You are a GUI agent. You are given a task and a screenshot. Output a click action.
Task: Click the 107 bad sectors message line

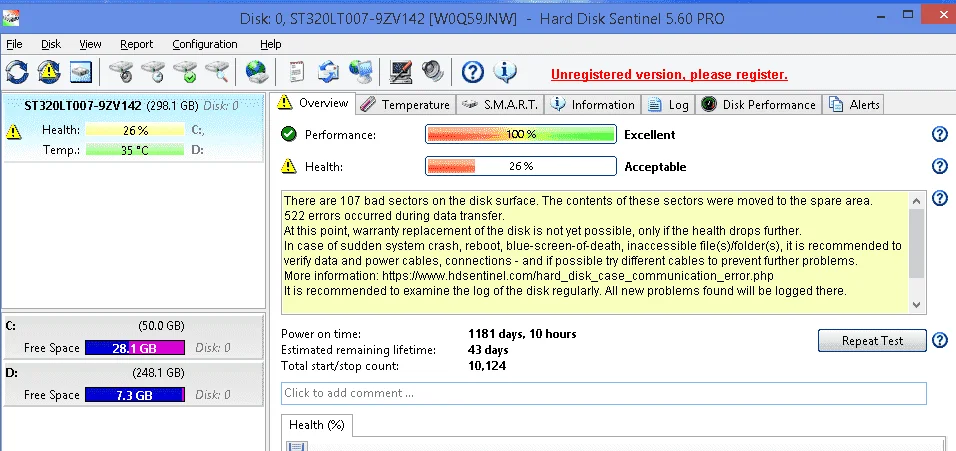579,201
